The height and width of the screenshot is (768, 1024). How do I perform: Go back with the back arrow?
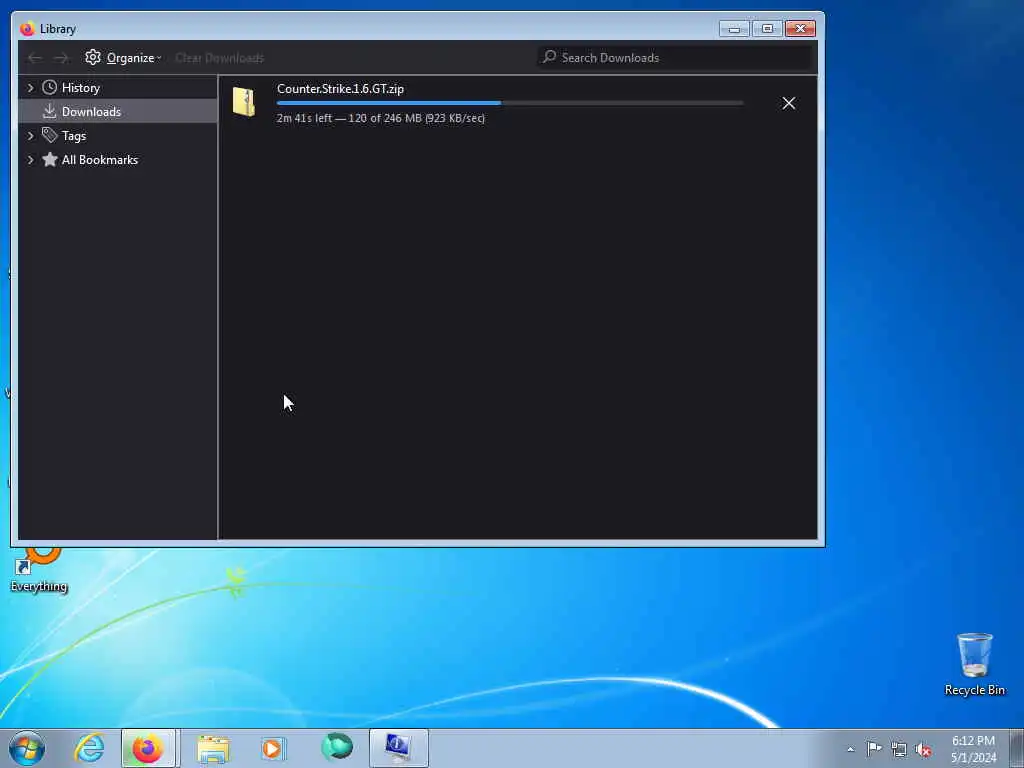(35, 58)
